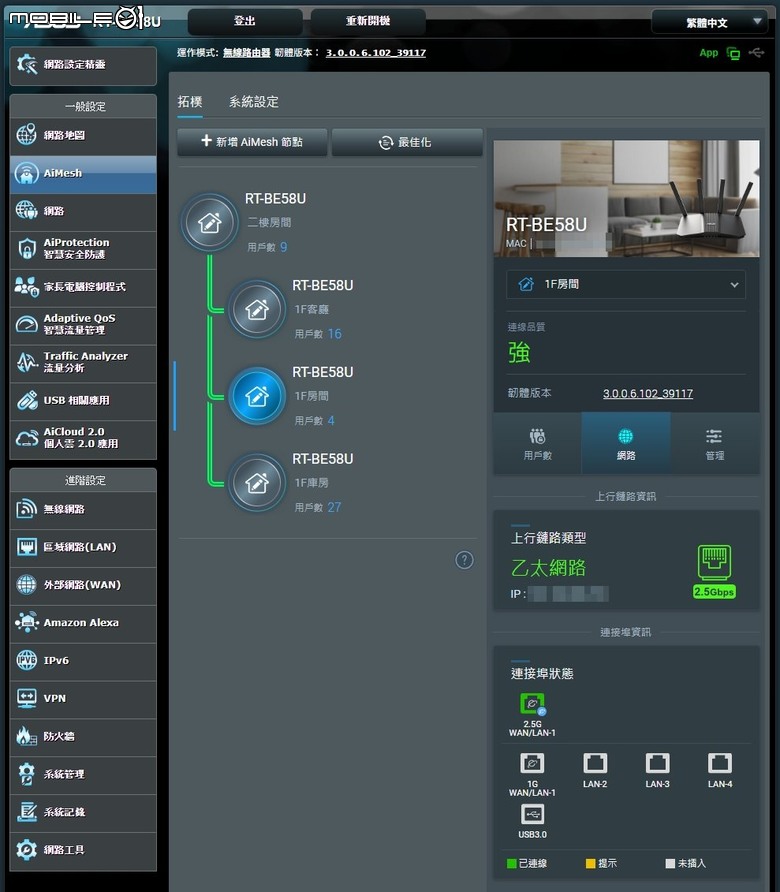The width and height of the screenshot is (780, 892).
Task: Click the green ethernet uplink icon
Action: click(x=714, y=562)
